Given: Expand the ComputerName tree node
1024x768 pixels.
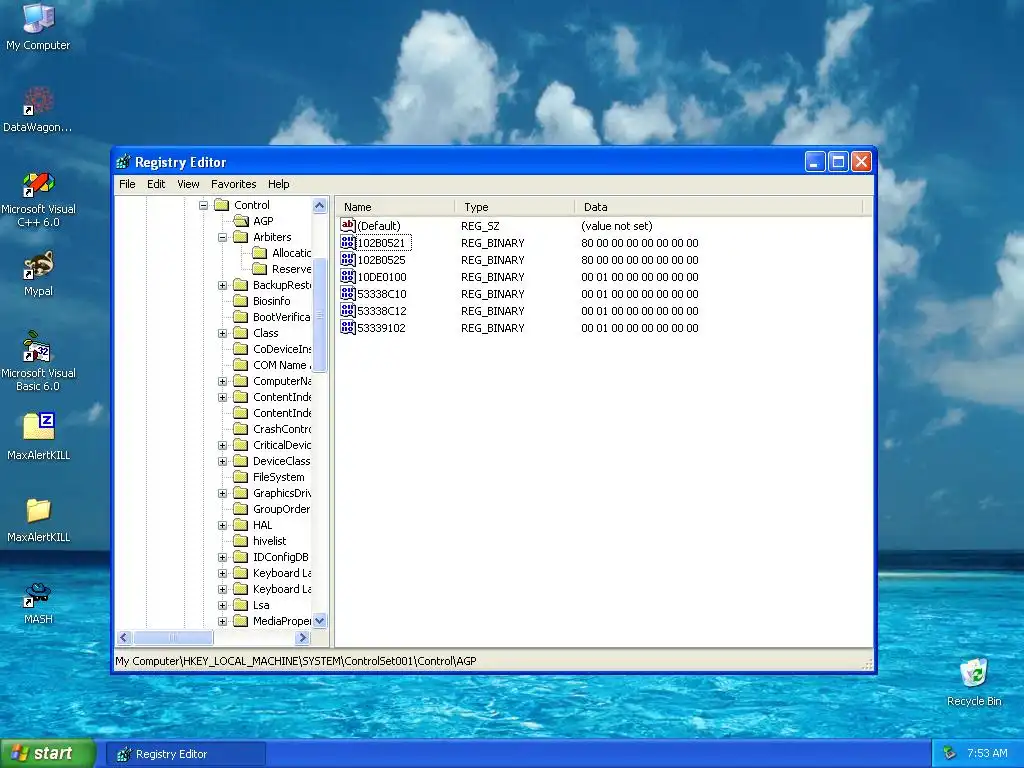Looking at the screenshot, I should 222,381.
